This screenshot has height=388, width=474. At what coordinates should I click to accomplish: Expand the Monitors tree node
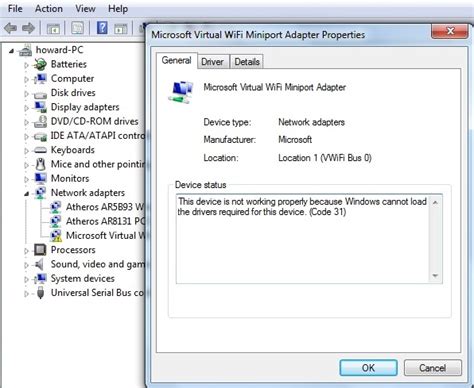tap(26, 179)
